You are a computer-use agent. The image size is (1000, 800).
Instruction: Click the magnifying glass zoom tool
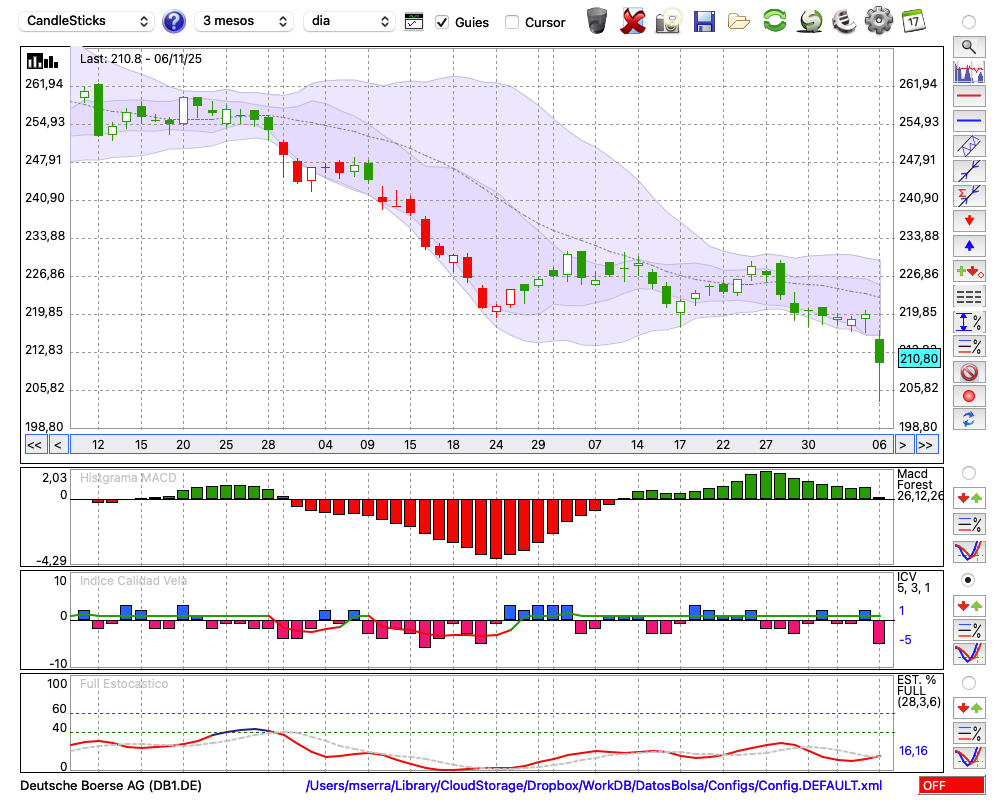(x=968, y=46)
